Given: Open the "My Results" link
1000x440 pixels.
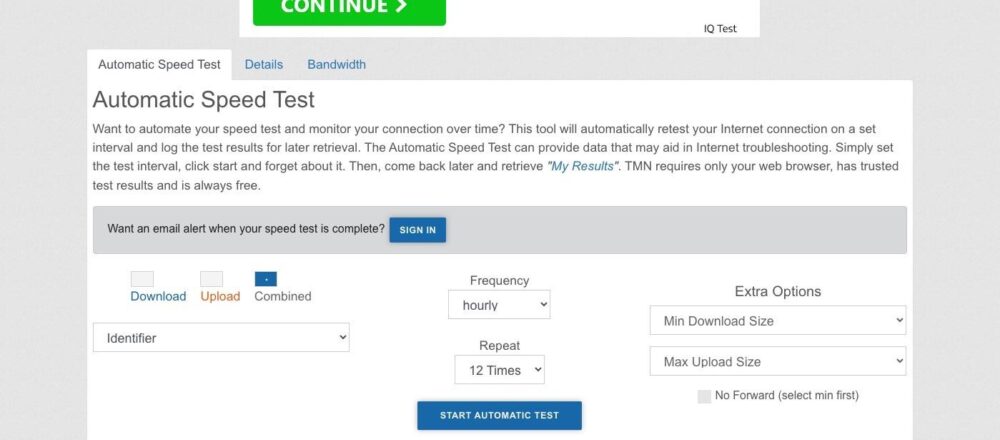Looking at the screenshot, I should (584, 166).
